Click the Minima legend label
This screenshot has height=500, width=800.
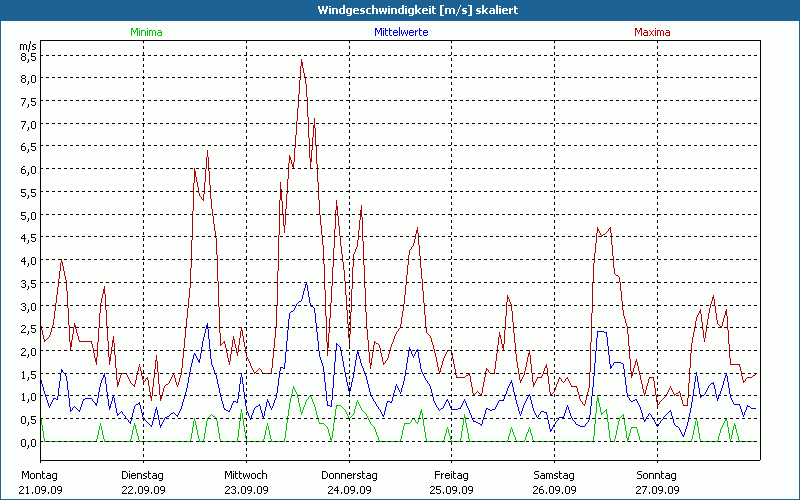pos(146,32)
